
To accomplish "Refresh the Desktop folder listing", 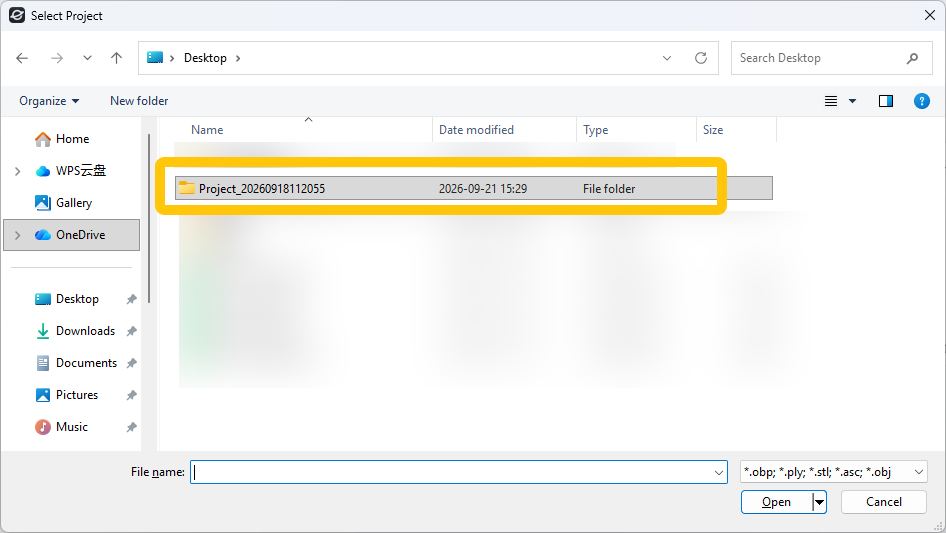I will (700, 58).
